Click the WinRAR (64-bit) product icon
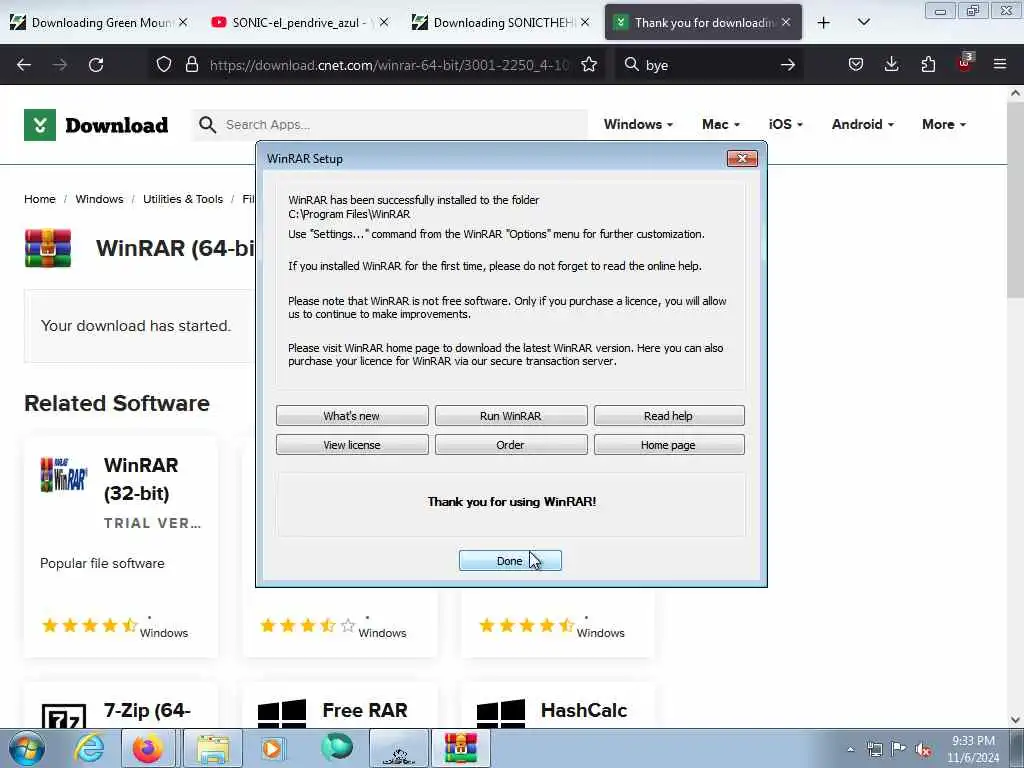This screenshot has height=768, width=1024. click(48, 248)
